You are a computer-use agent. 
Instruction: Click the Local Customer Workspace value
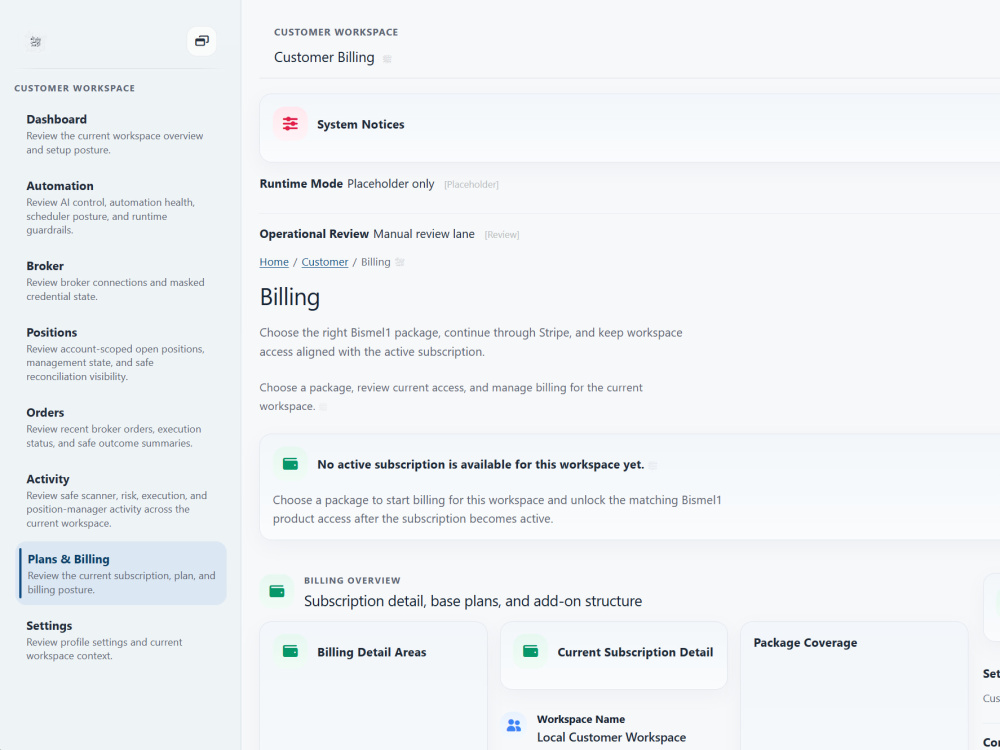612,737
